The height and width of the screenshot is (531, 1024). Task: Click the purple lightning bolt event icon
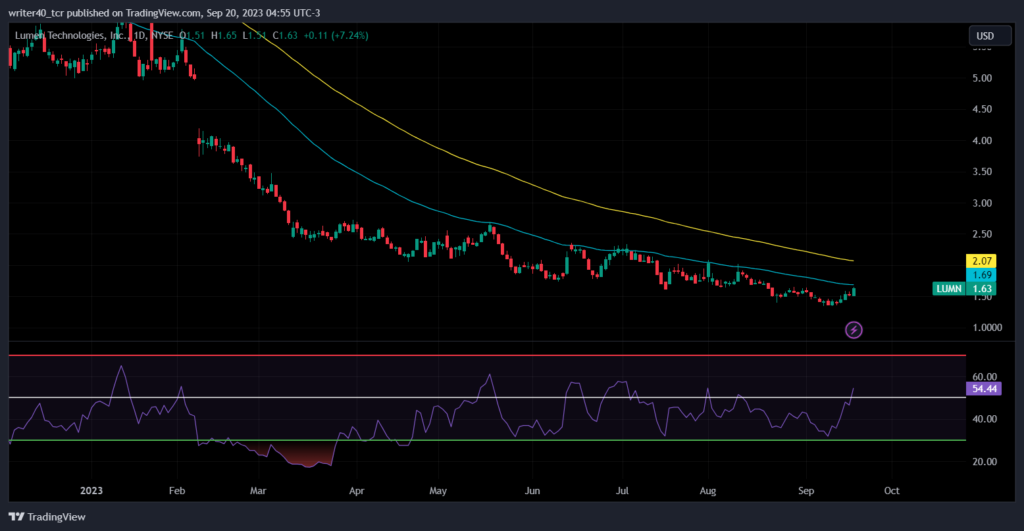pyautogui.click(x=854, y=330)
